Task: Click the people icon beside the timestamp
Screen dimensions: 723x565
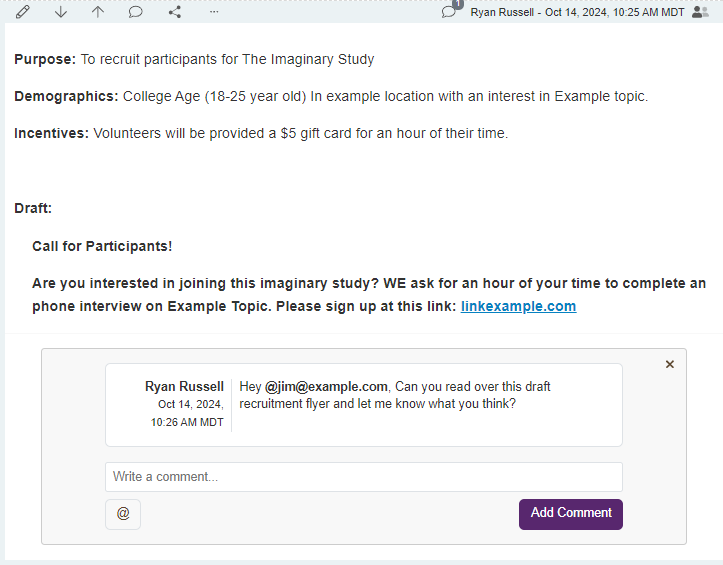Action: 700,12
